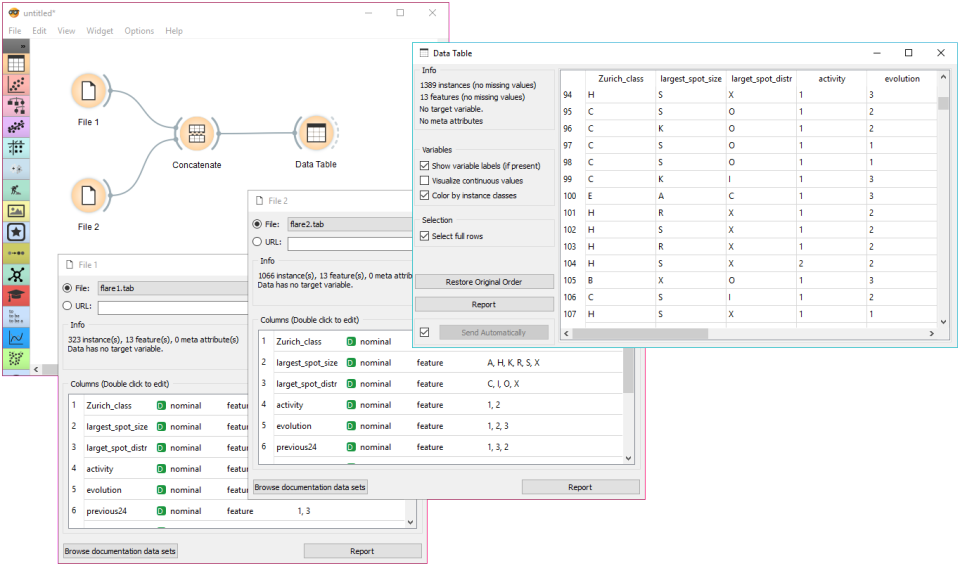The width and height of the screenshot is (960, 566).
Task: Expand the widget toolbox with double arrow
Action: pos(23,46)
